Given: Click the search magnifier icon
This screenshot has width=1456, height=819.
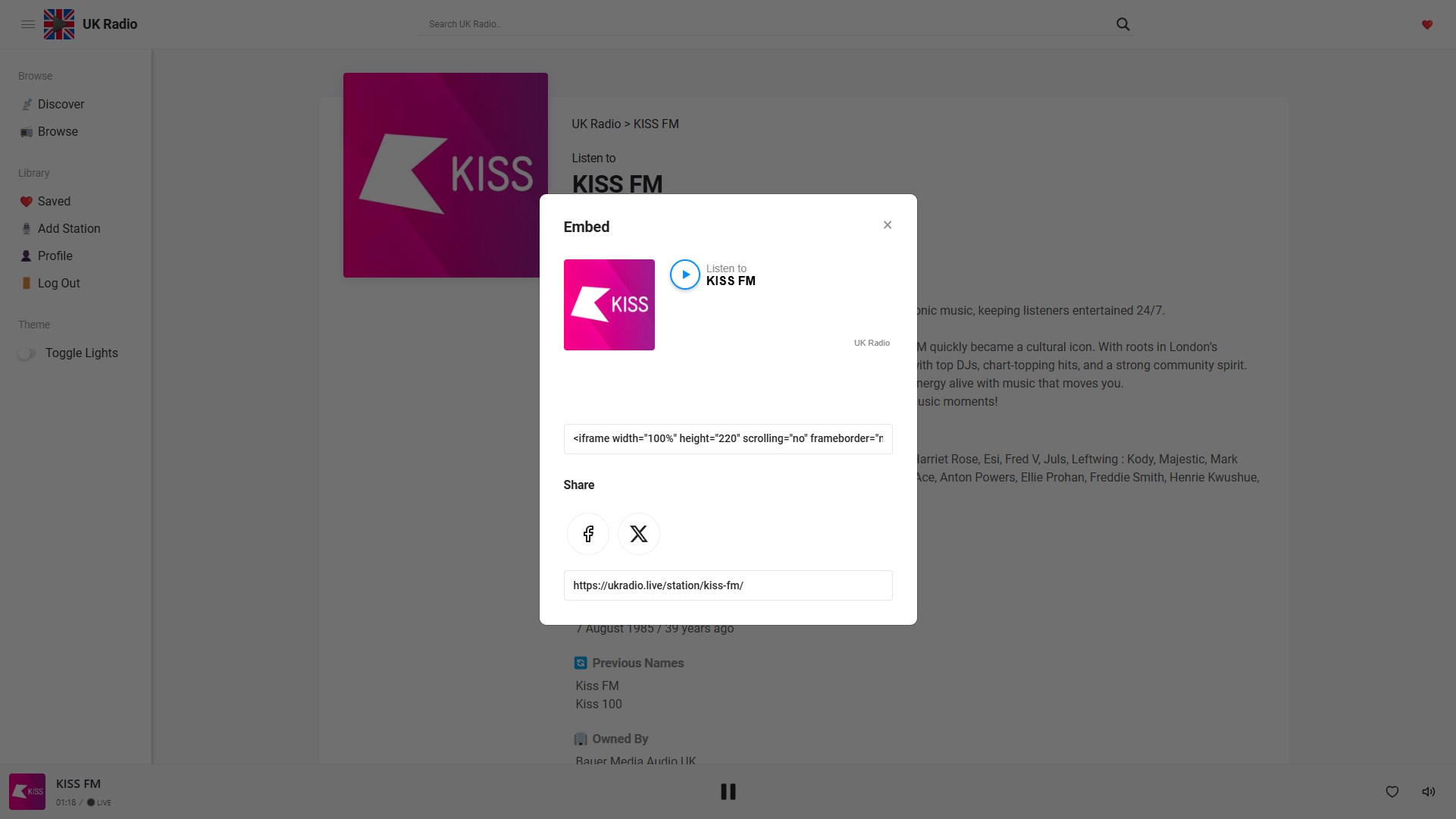Looking at the screenshot, I should click(x=1123, y=24).
